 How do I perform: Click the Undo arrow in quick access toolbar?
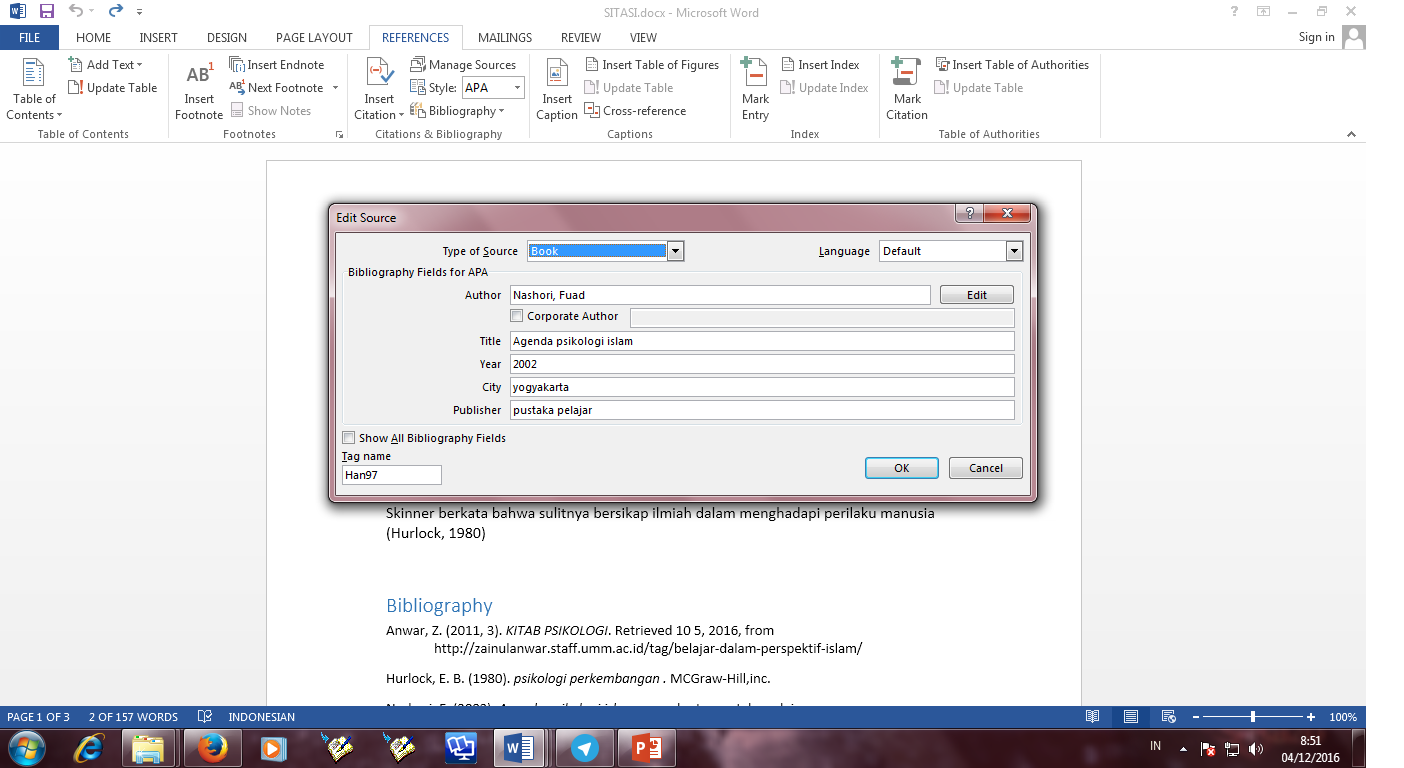click(x=76, y=12)
